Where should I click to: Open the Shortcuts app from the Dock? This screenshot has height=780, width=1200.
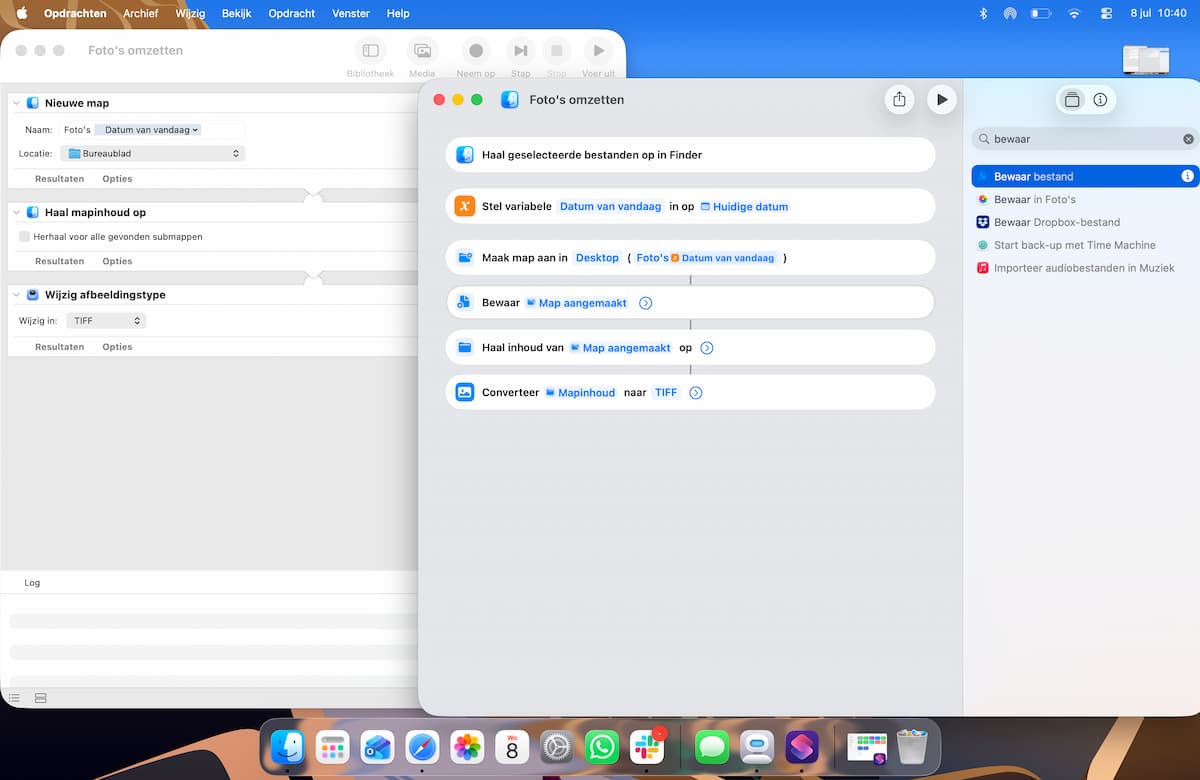(803, 747)
